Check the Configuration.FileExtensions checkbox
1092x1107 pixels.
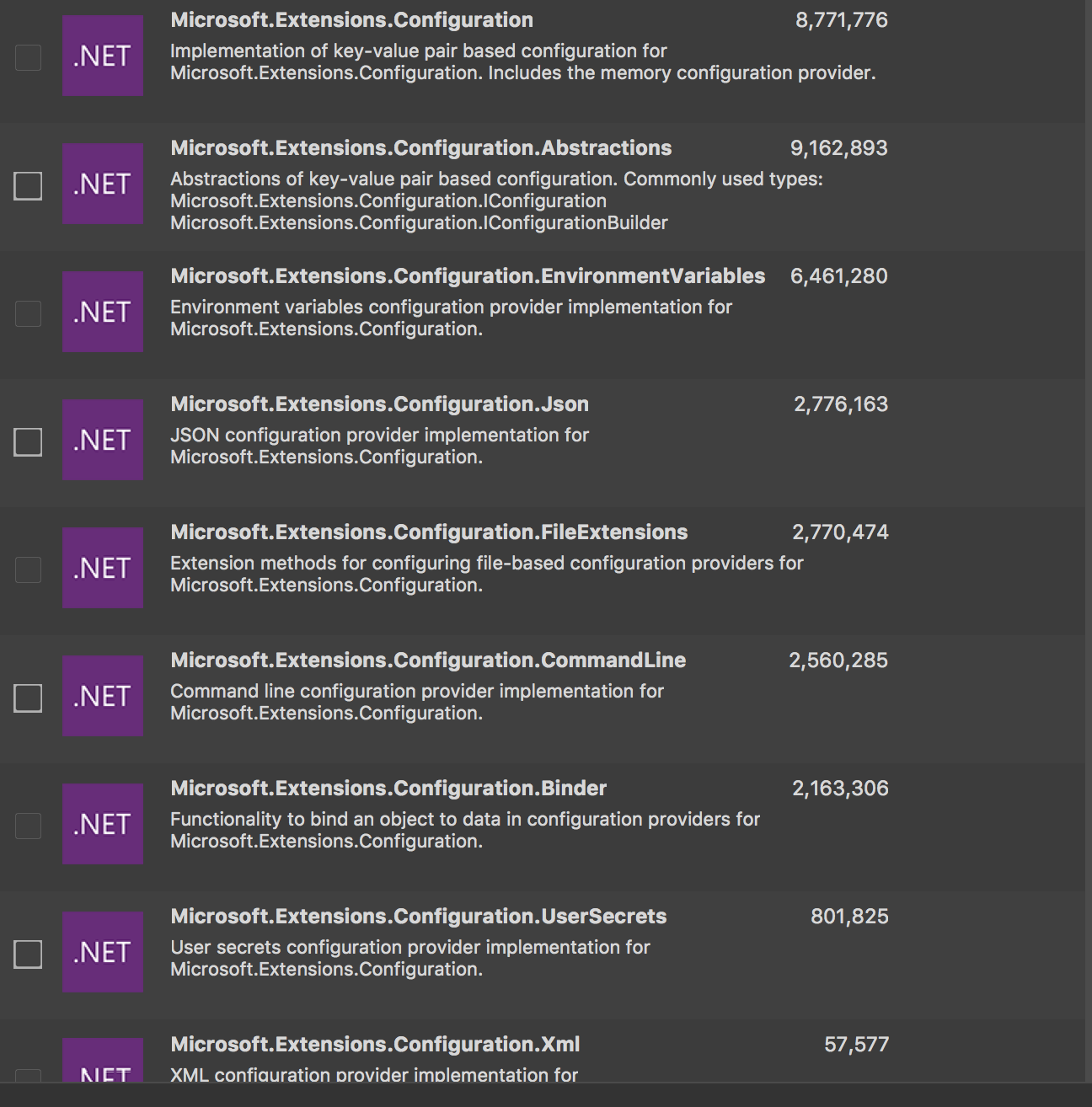coord(28,570)
